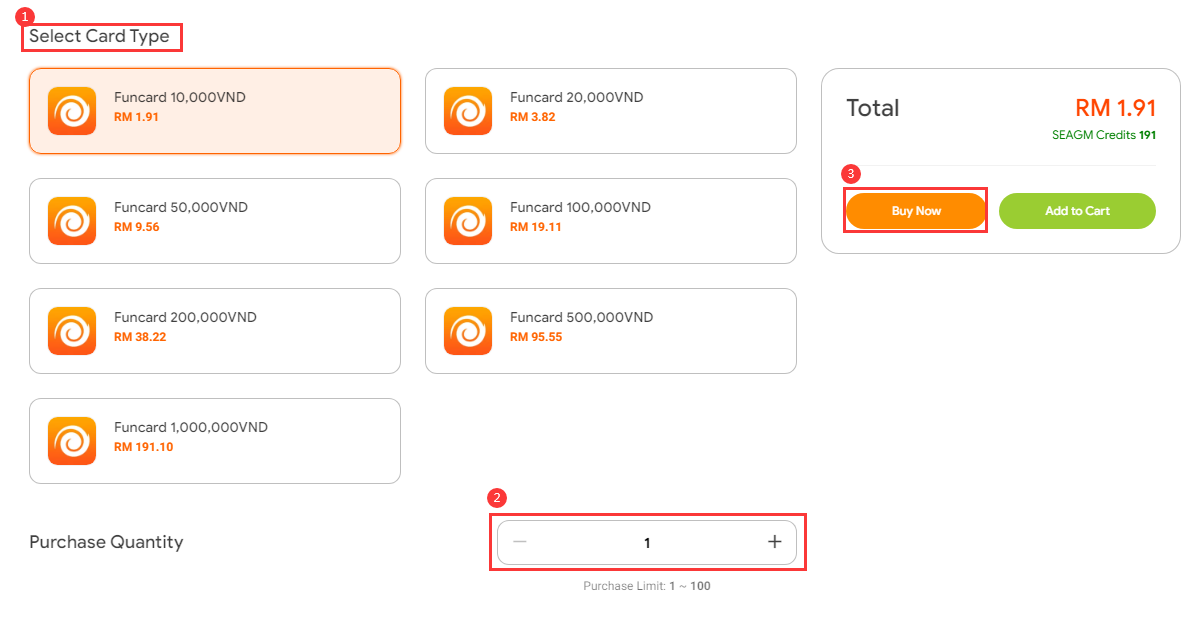Click the Funcard 20,000VND swirl icon
The height and width of the screenshot is (621, 1204).
[x=468, y=111]
